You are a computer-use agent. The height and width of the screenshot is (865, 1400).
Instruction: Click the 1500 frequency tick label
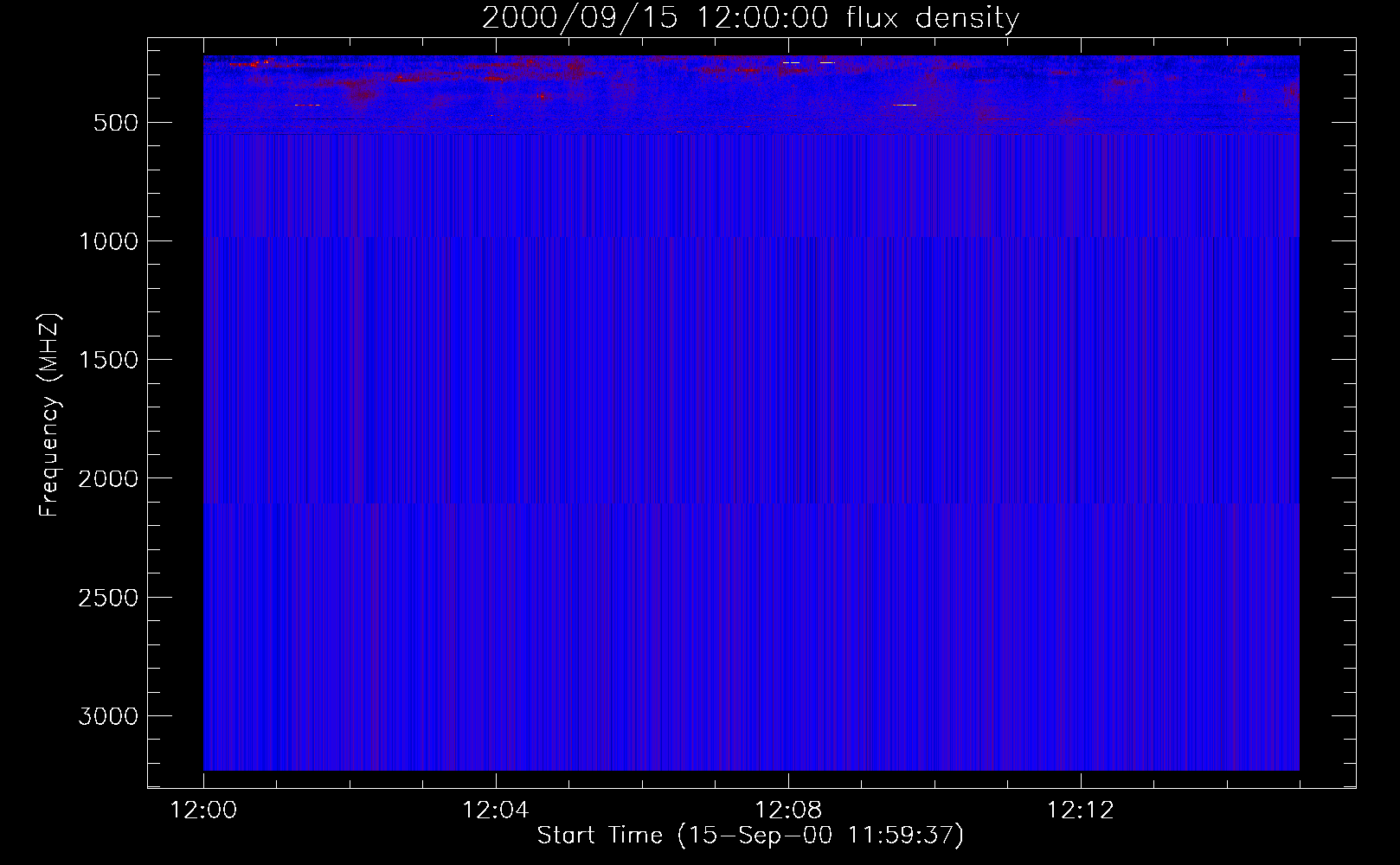point(108,360)
